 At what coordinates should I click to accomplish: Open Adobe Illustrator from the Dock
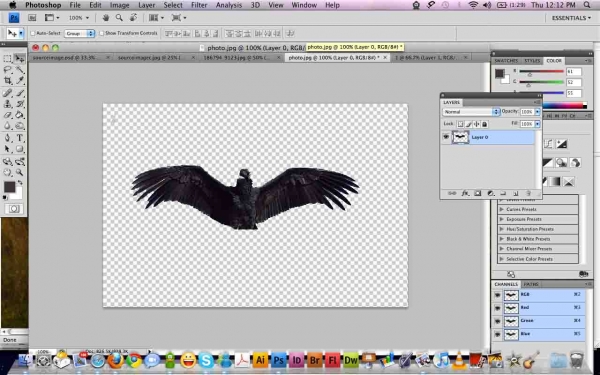[x=260, y=360]
